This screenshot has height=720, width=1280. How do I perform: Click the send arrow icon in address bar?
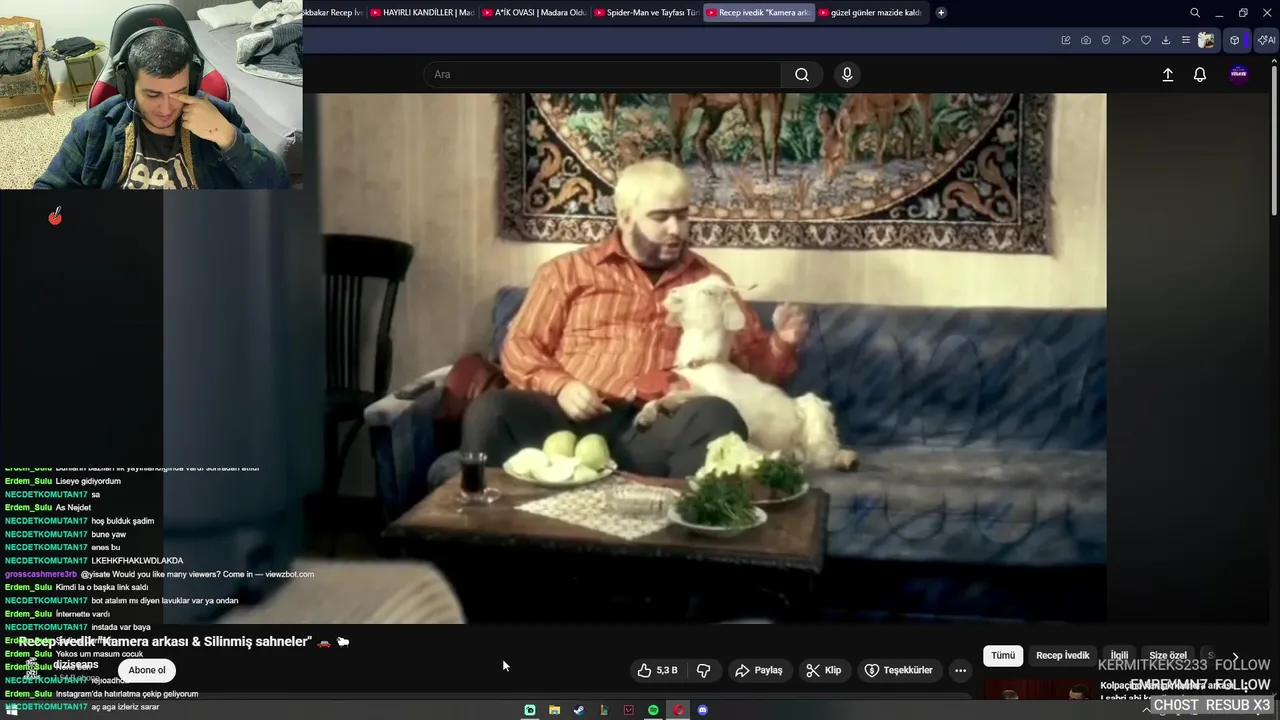[1126, 40]
